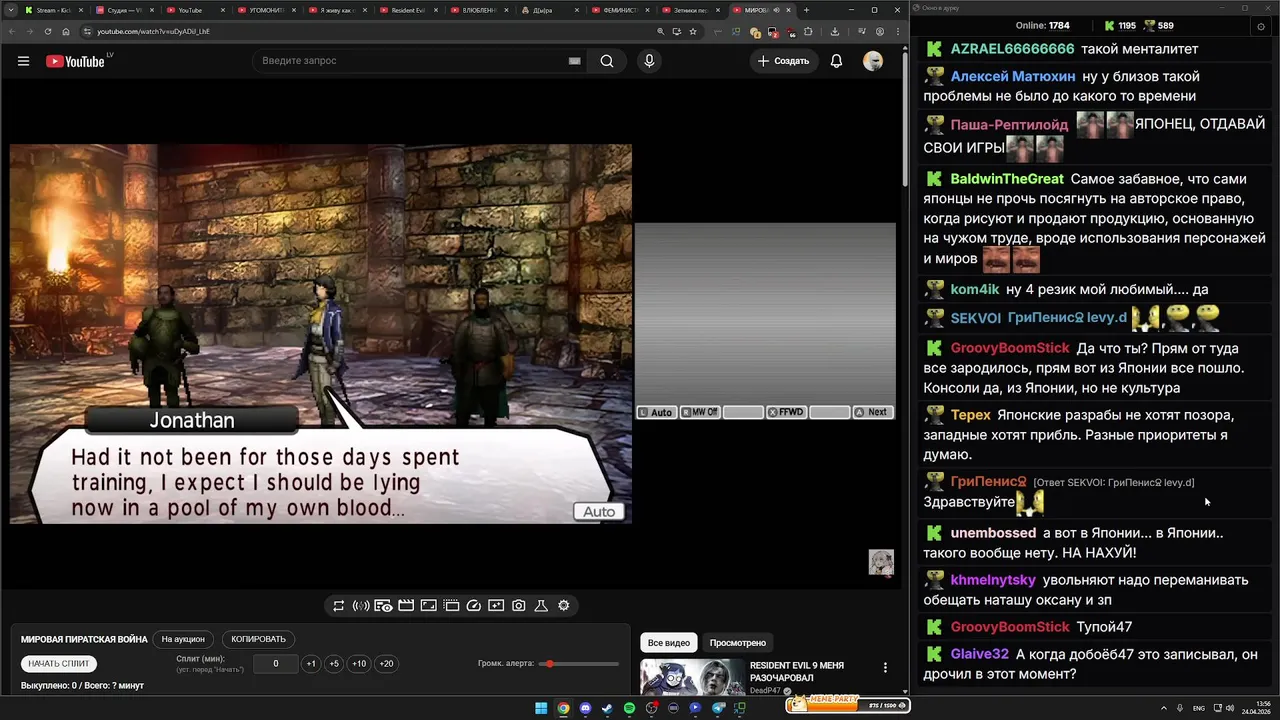The width and height of the screenshot is (1280, 720).
Task: Go back with Chrome's back arrow
Action: (11, 31)
